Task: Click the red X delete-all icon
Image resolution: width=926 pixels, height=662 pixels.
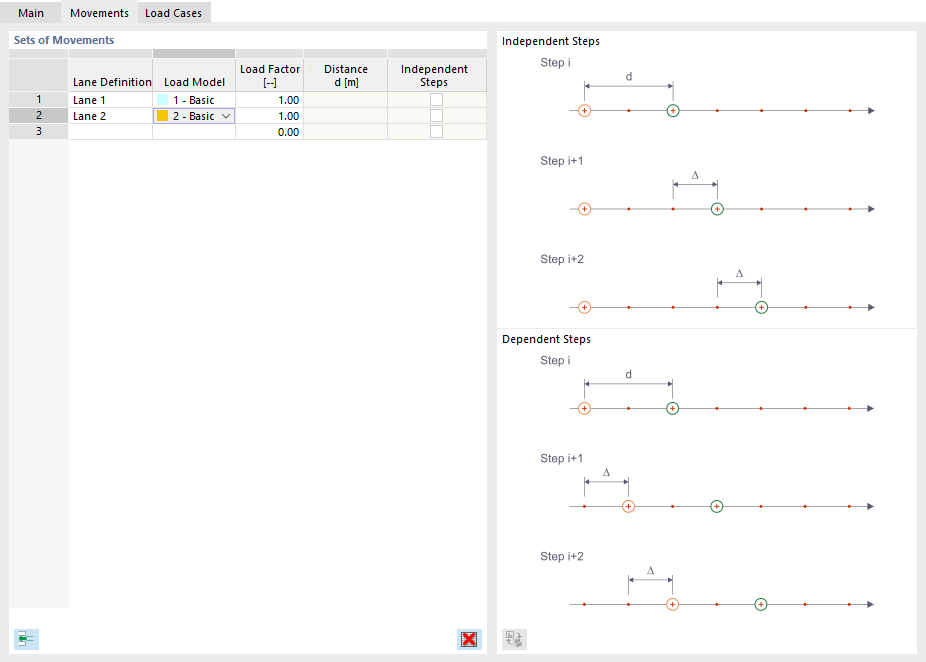Action: pos(469,639)
